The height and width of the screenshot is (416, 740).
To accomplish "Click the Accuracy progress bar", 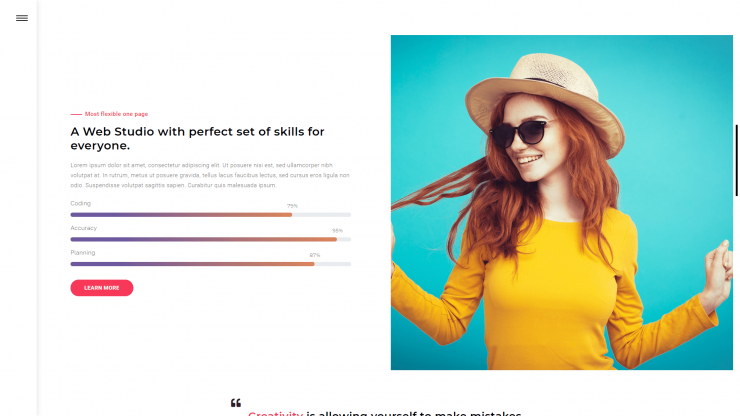I will pos(210,239).
